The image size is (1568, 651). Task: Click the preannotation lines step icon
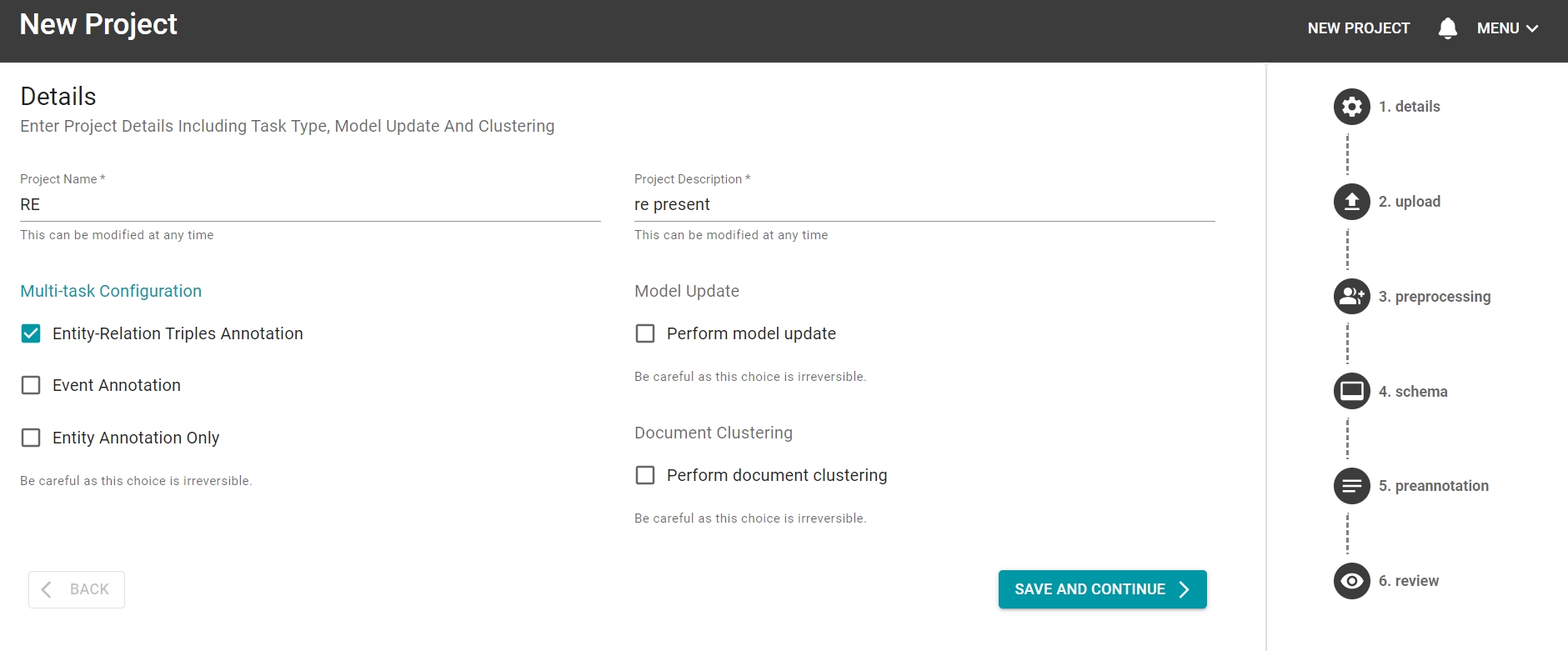click(1351, 486)
